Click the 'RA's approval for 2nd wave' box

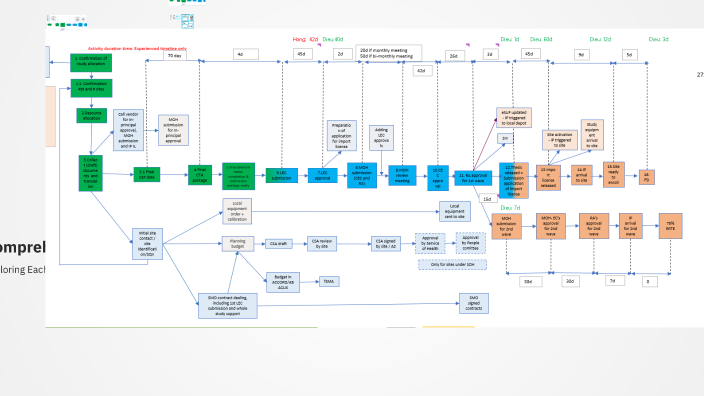[594, 226]
